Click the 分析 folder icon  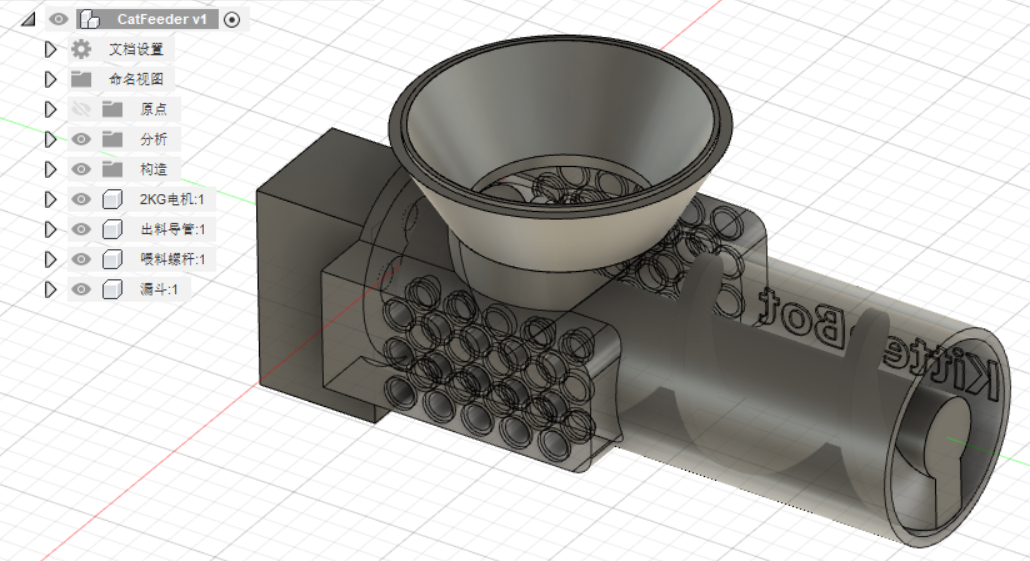tap(112, 139)
